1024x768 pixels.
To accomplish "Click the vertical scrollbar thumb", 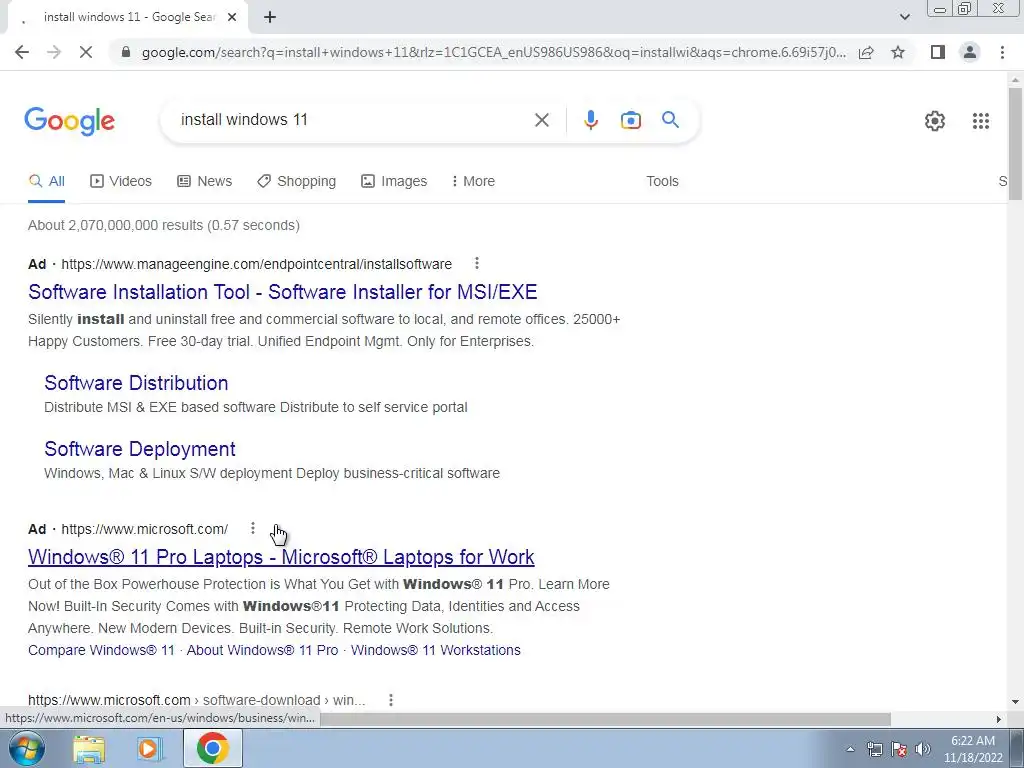I will coord(1015,144).
